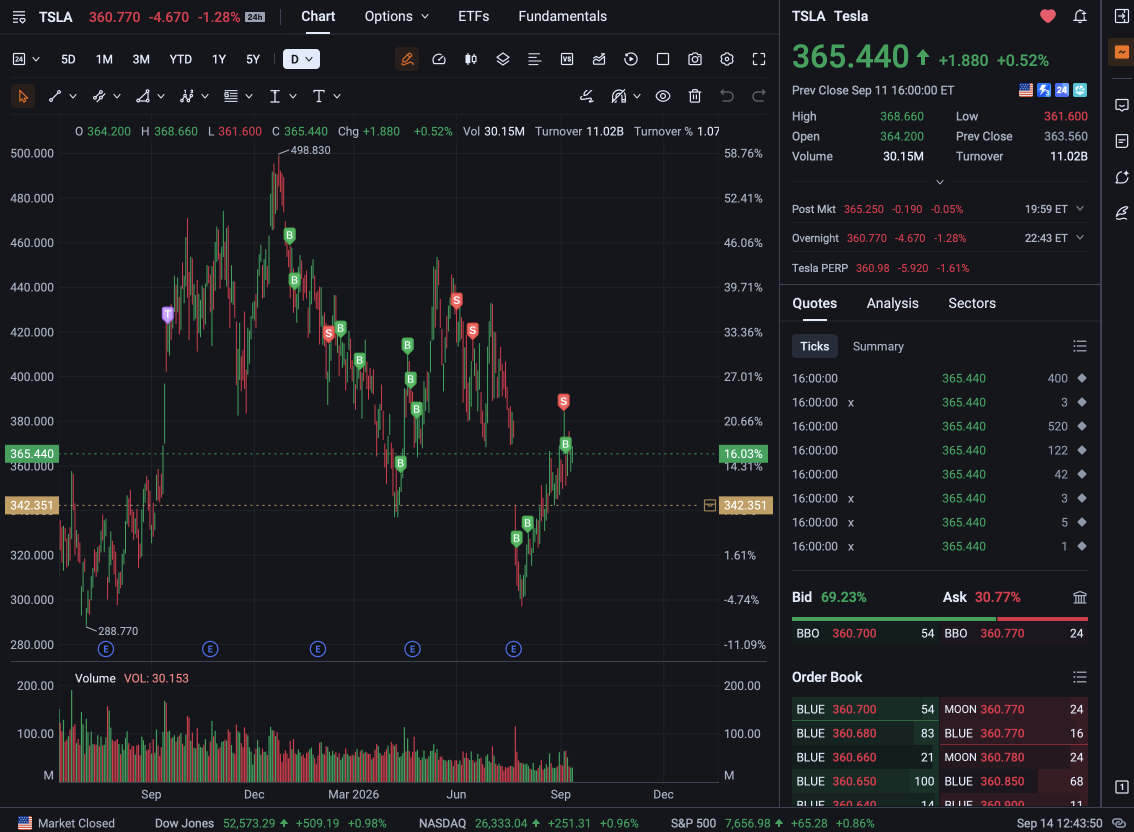Switch to the Analysis tab

click(892, 303)
